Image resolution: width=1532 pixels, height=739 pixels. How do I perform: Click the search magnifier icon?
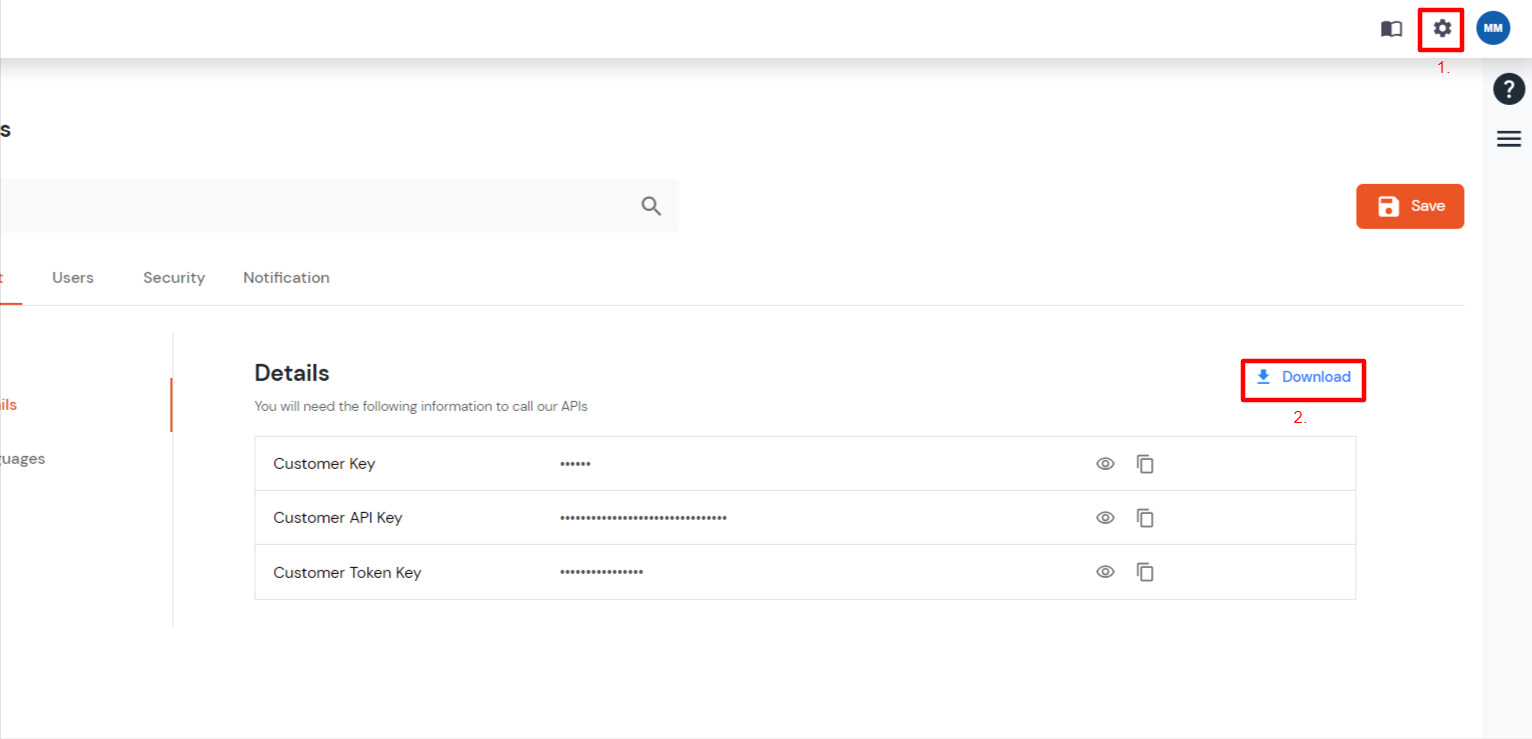click(x=652, y=206)
